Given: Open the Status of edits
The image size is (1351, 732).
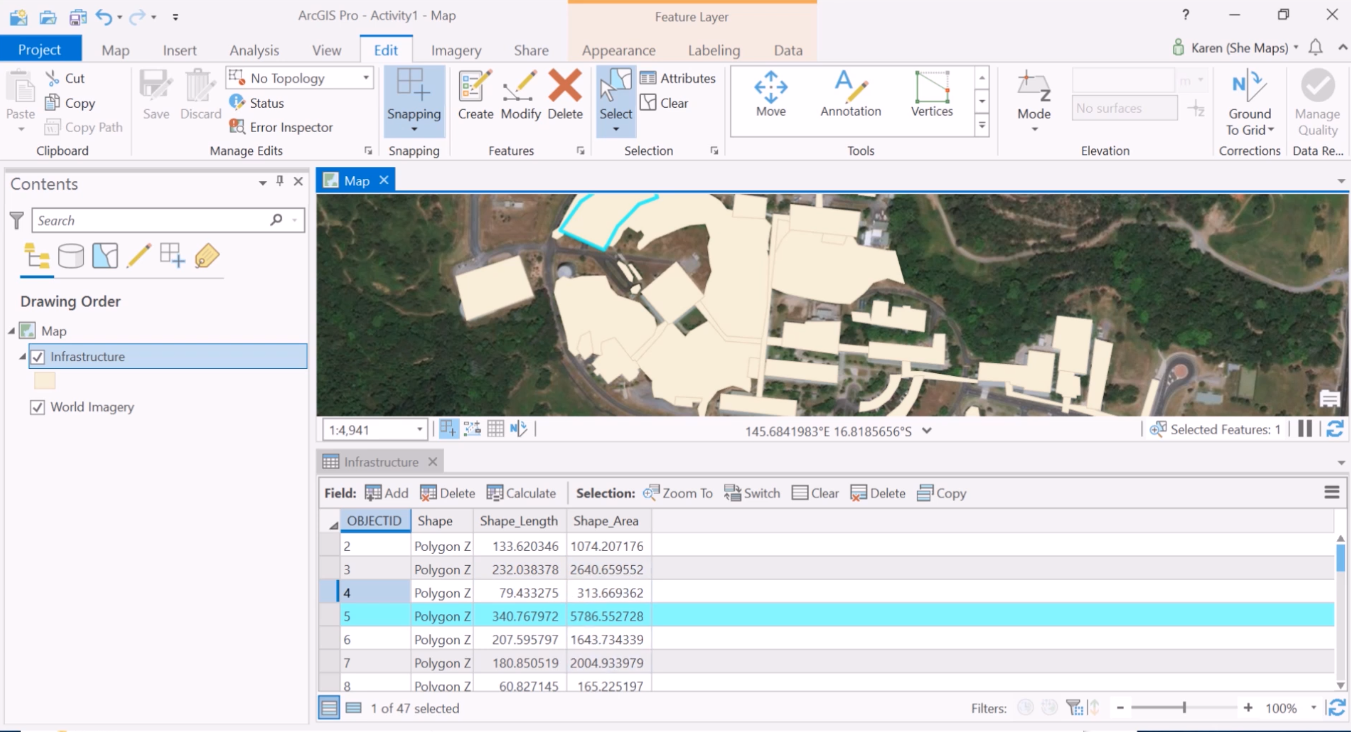Looking at the screenshot, I should tap(256, 103).
